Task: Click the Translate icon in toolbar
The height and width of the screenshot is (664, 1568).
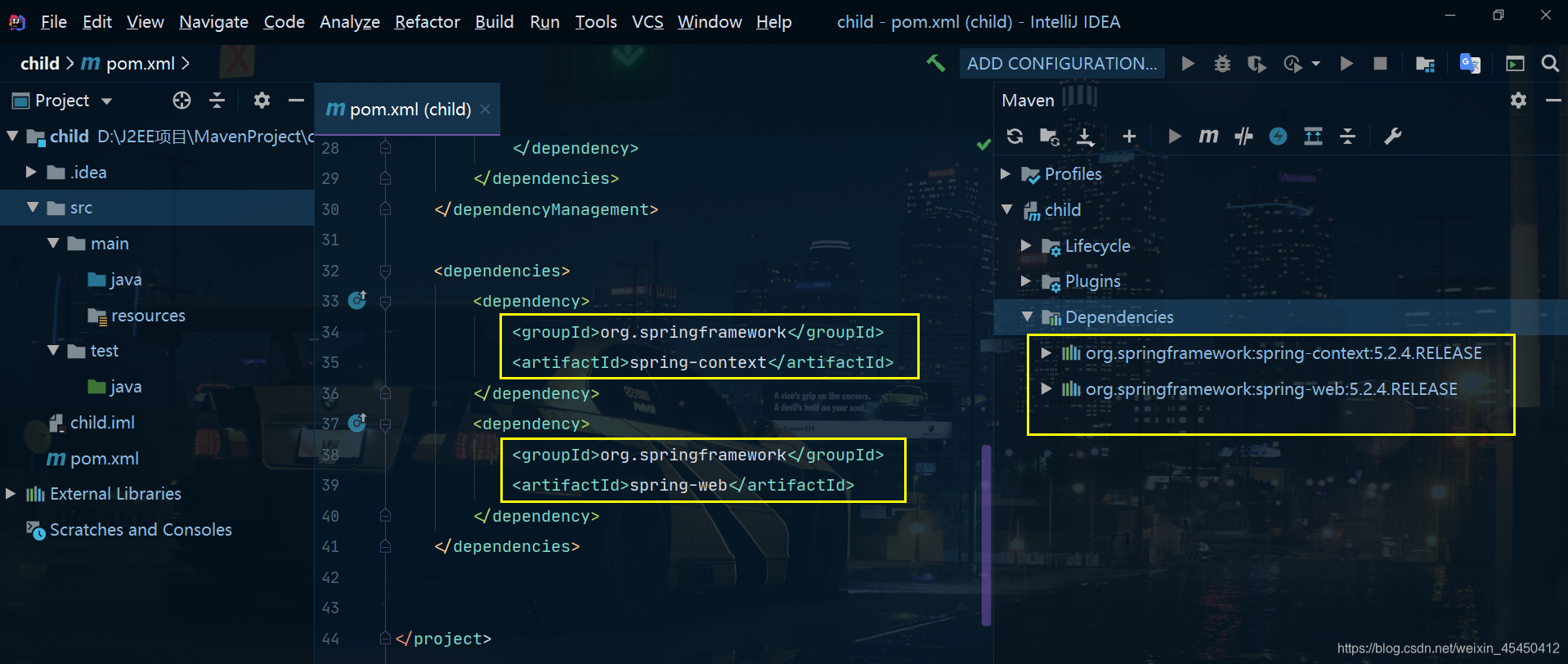Action: pyautogui.click(x=1470, y=63)
